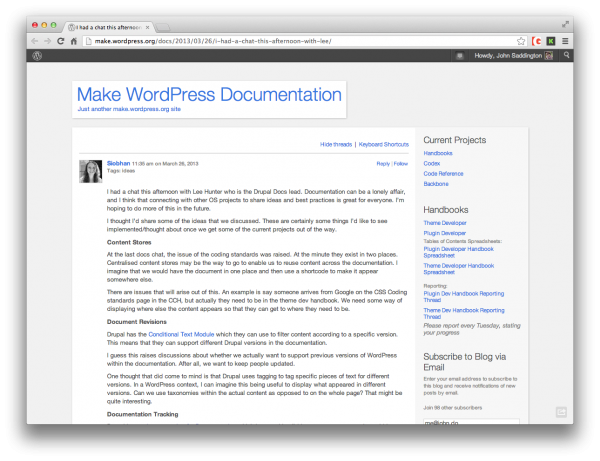Screen dimensions: 600x461
Task: Click the 'Documentation Tracking' heading text
Action: (x=142, y=414)
